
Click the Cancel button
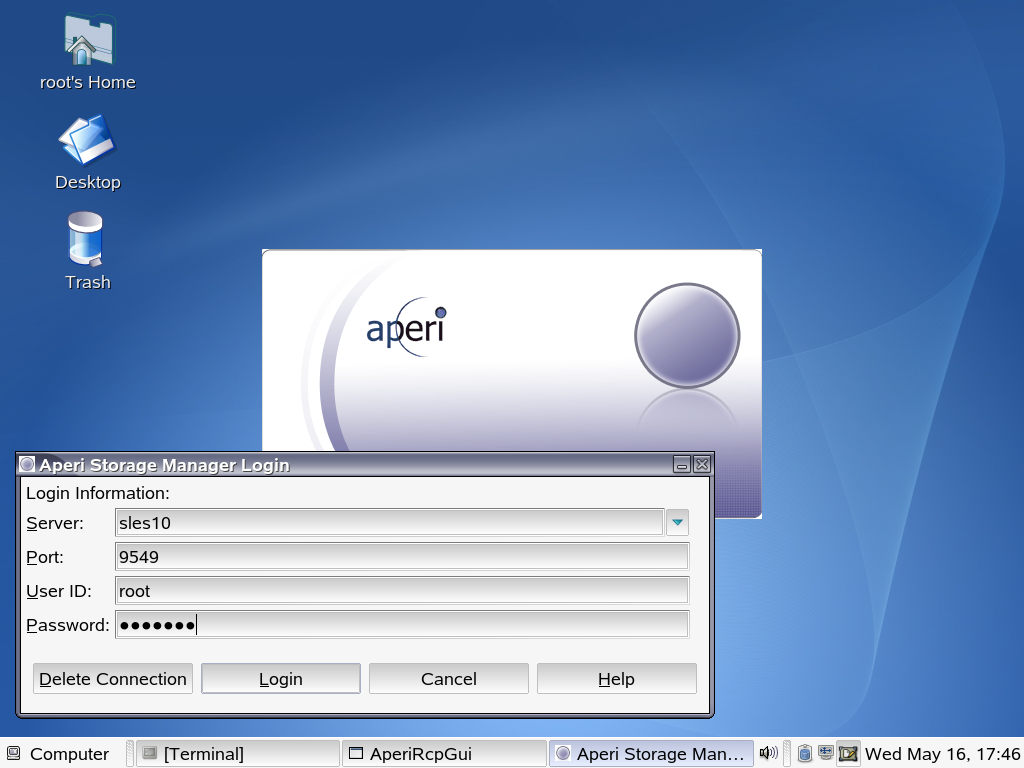(448, 679)
